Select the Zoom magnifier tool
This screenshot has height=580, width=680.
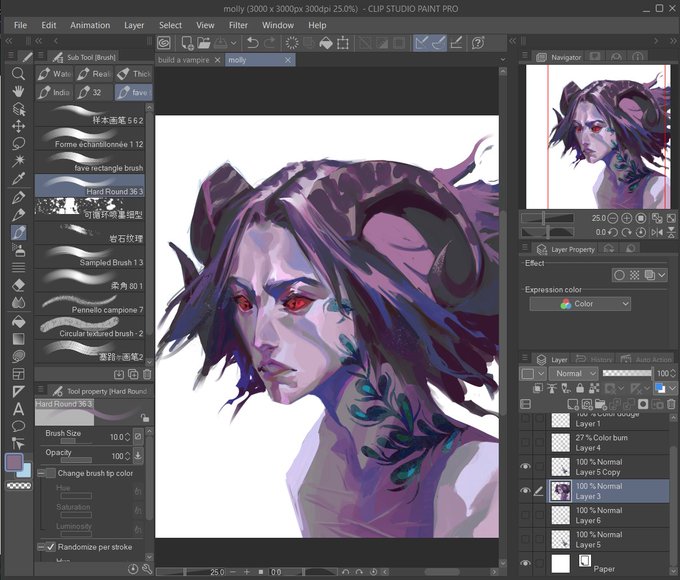click(x=18, y=73)
